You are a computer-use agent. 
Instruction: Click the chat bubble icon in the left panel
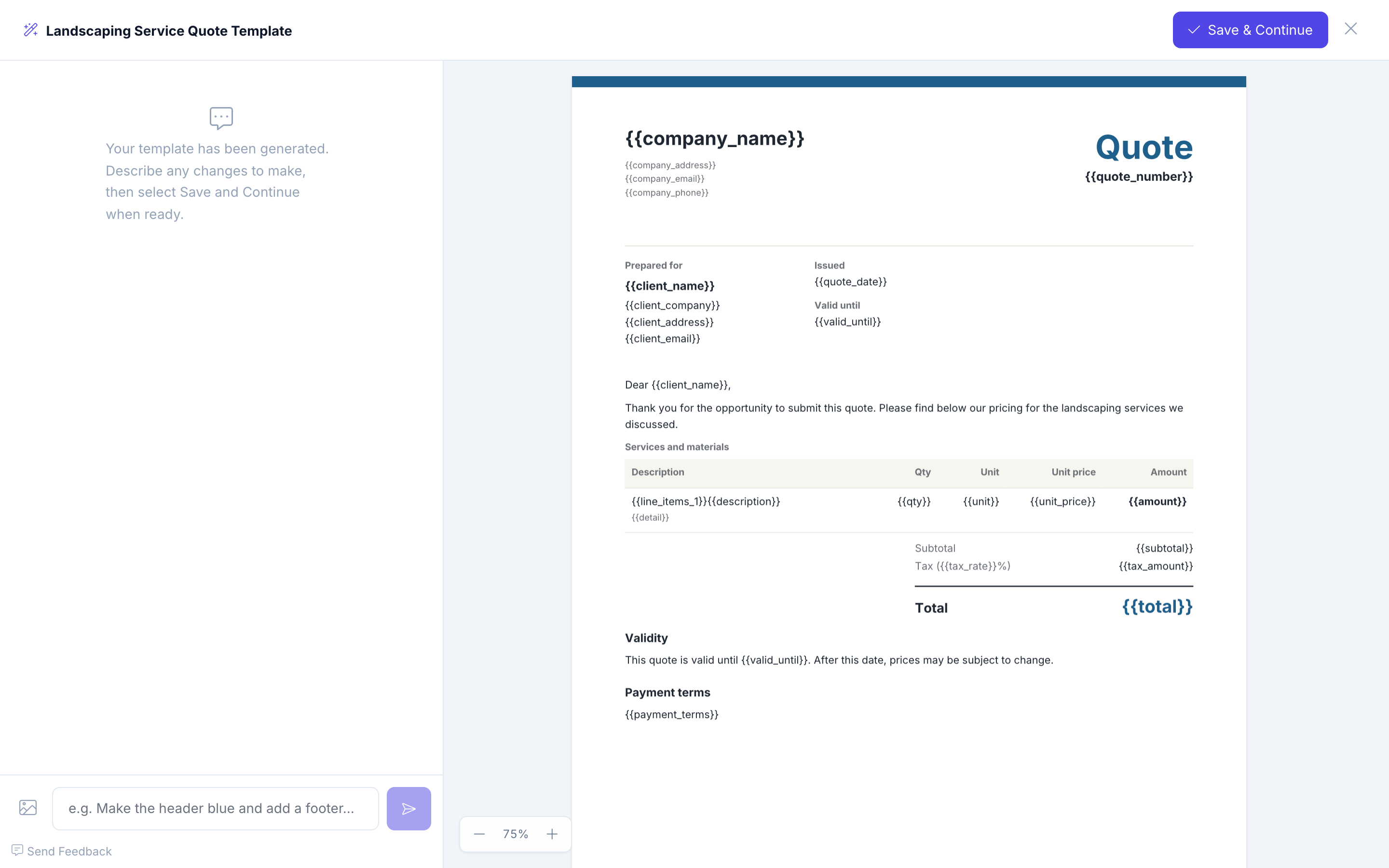pyautogui.click(x=221, y=118)
